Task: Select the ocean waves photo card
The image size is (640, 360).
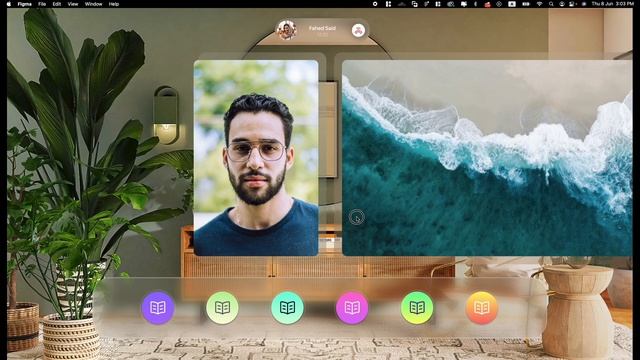Action: [487, 158]
